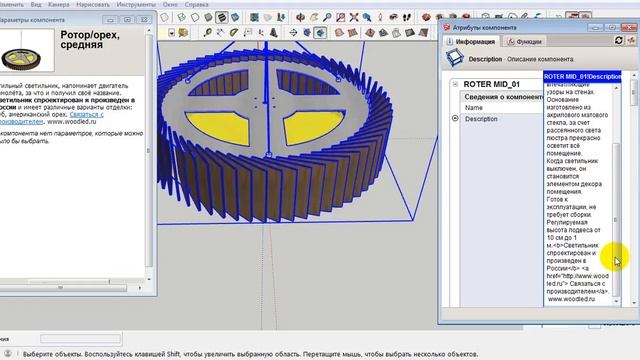Viewport: 640px width, 360px height.
Task: Click the refresh icon in Component Attributes
Action: [619, 40]
